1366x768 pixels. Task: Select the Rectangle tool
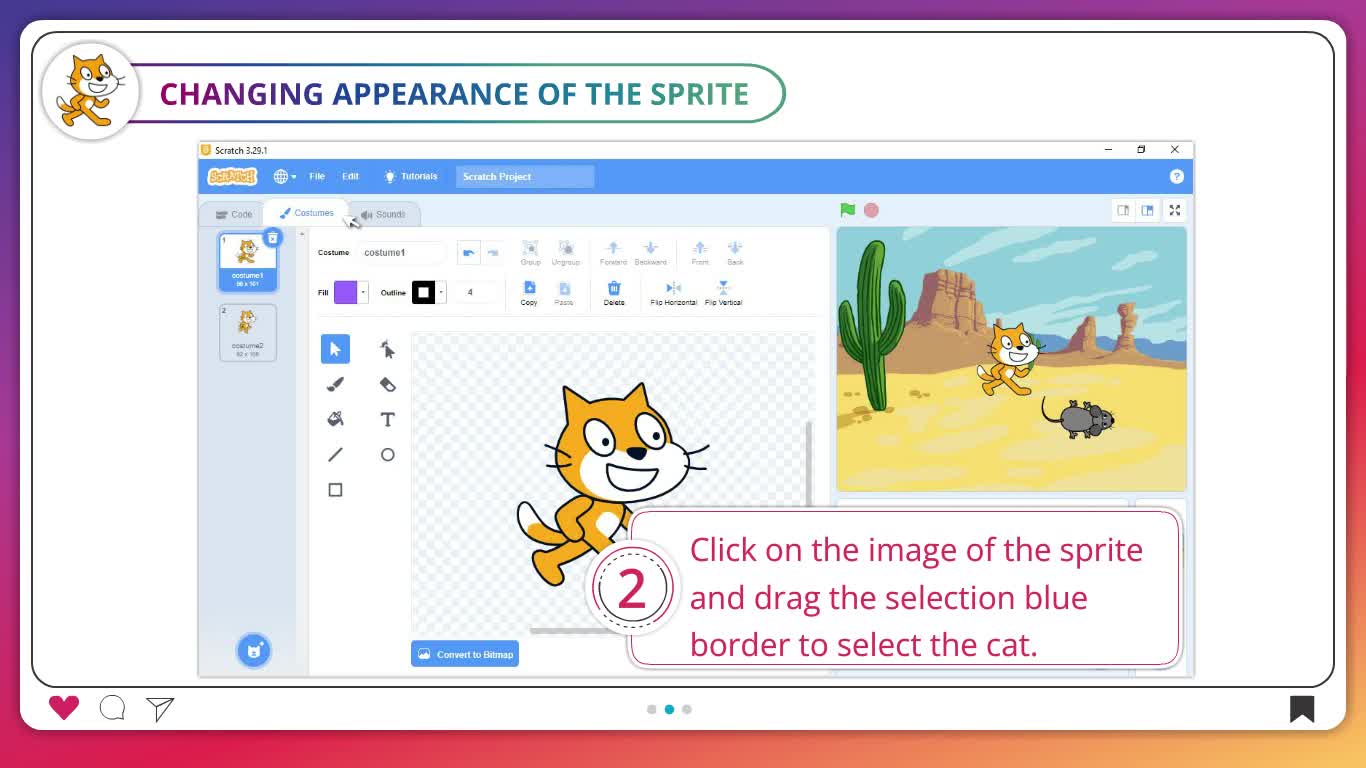[335, 490]
